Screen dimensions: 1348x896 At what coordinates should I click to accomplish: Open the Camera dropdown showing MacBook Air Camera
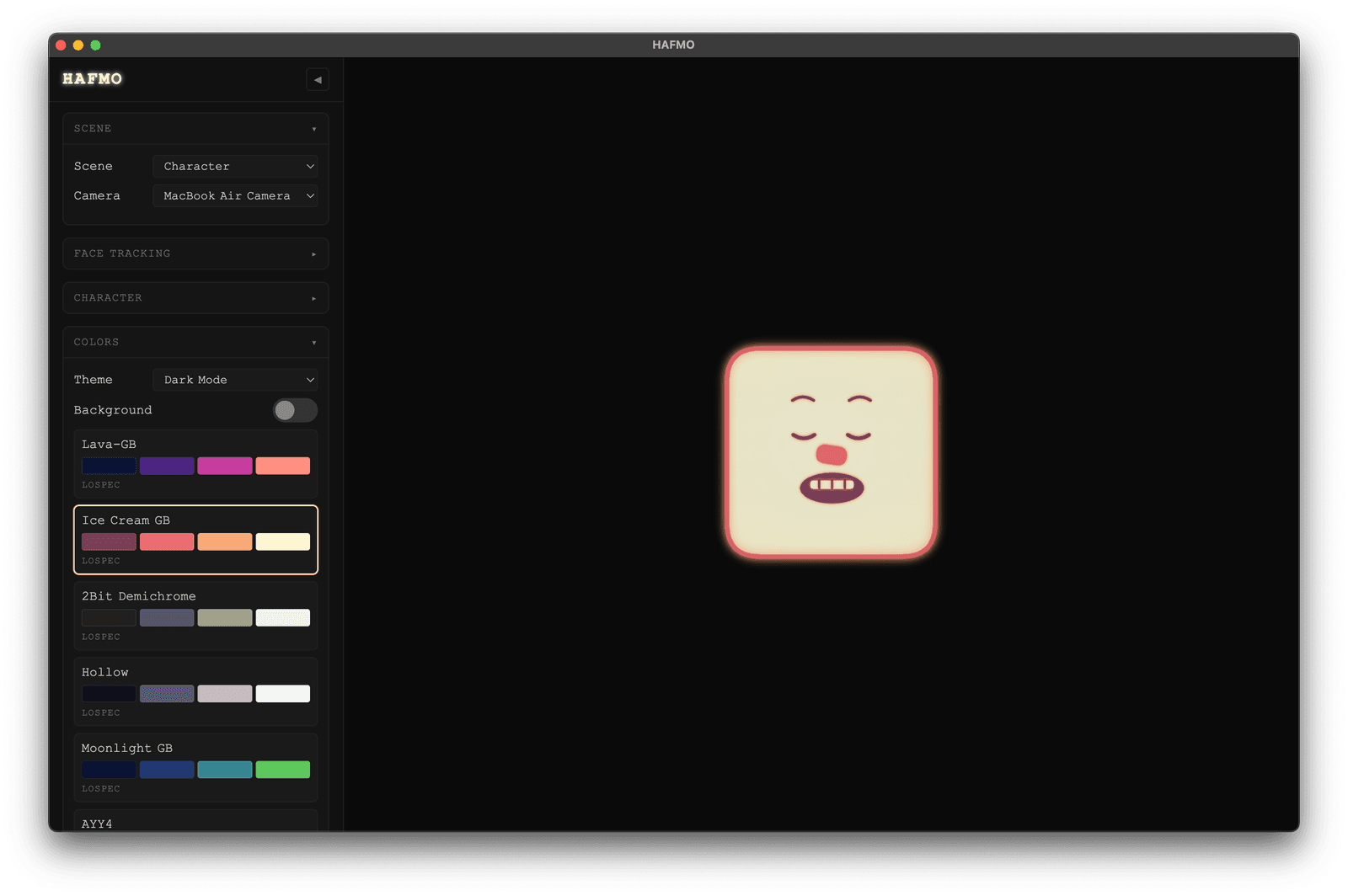tap(235, 196)
